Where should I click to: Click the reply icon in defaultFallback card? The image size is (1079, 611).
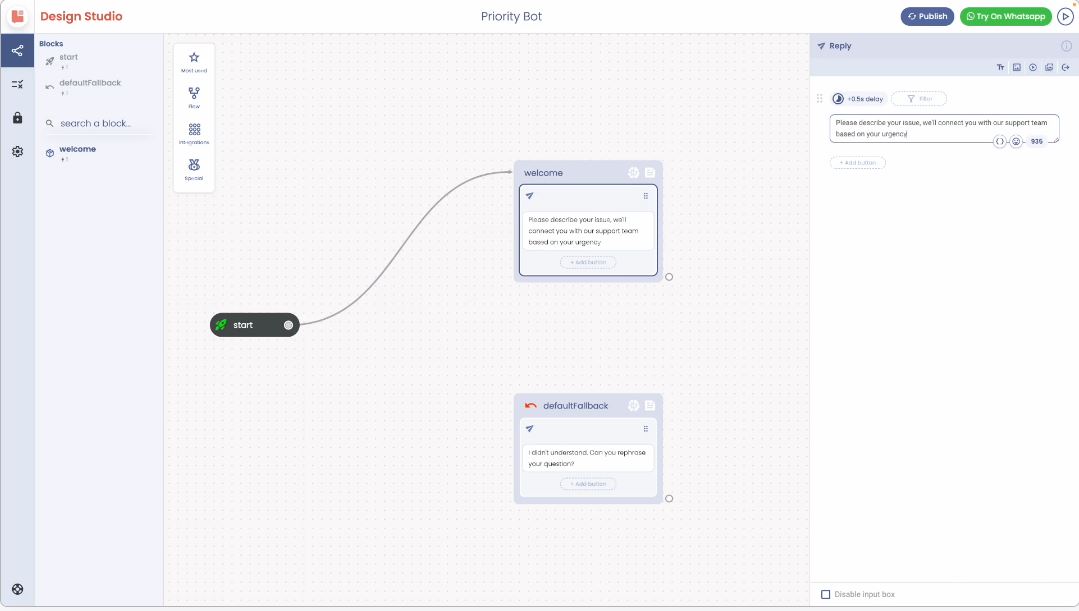(x=529, y=429)
